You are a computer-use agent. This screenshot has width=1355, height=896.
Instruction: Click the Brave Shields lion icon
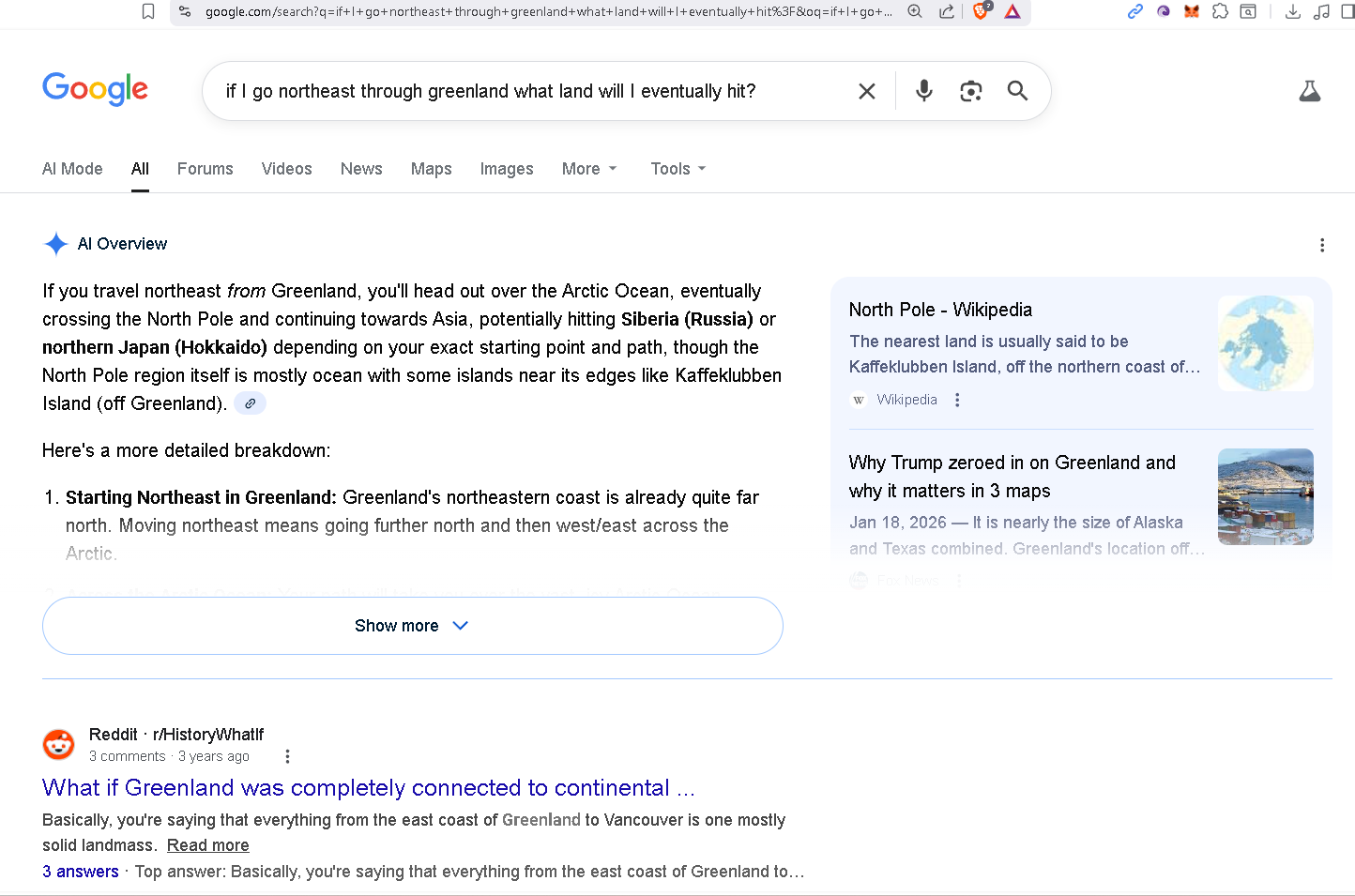point(981,11)
